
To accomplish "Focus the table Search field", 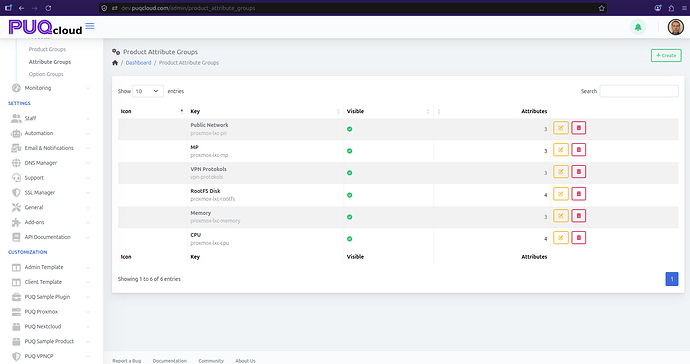I will pos(639,91).
